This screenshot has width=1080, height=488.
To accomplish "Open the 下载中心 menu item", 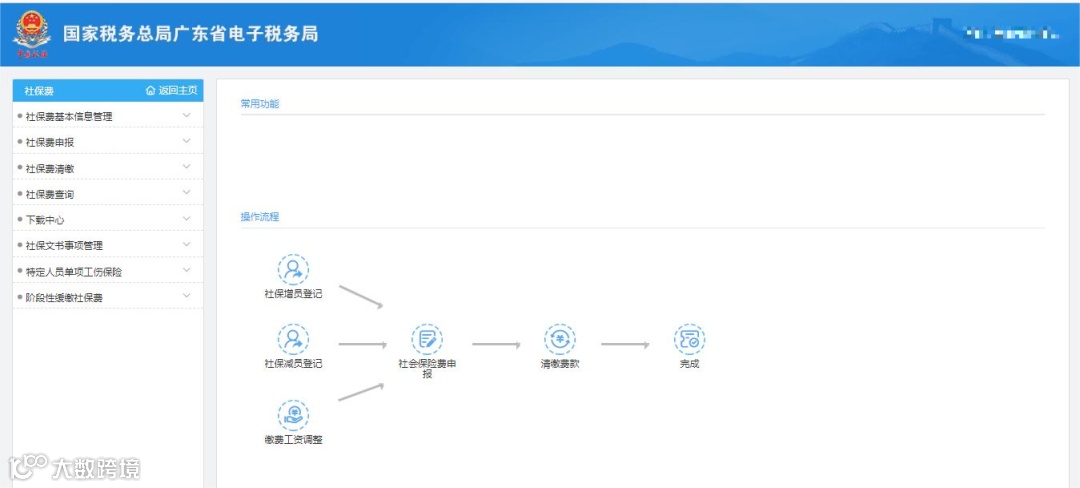I will tap(108, 219).
